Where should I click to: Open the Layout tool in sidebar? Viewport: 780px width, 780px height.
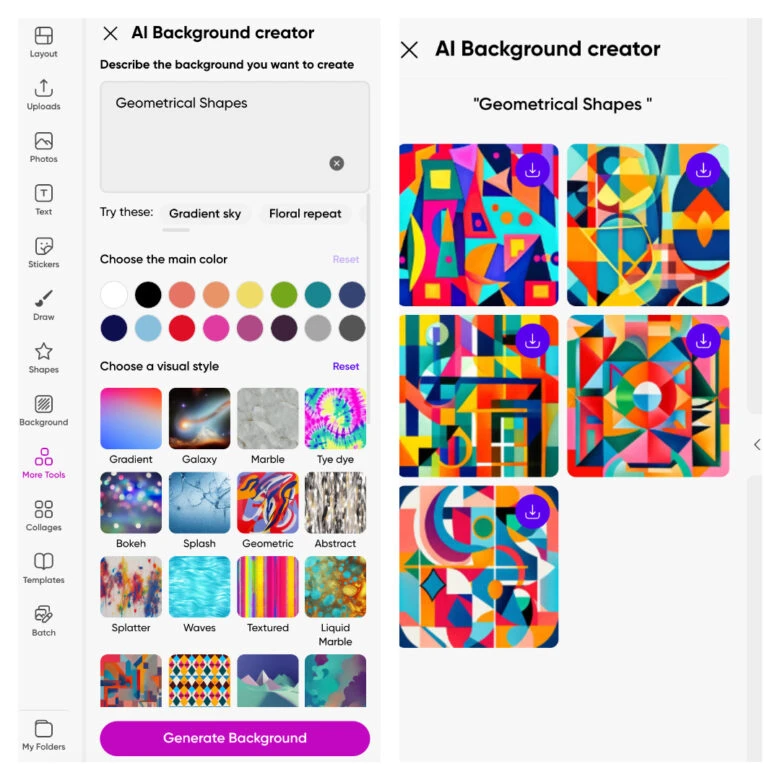[x=43, y=42]
